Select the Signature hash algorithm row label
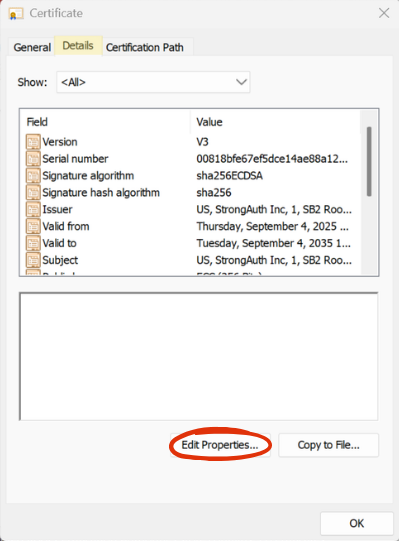This screenshot has height=541, width=399. (101, 193)
